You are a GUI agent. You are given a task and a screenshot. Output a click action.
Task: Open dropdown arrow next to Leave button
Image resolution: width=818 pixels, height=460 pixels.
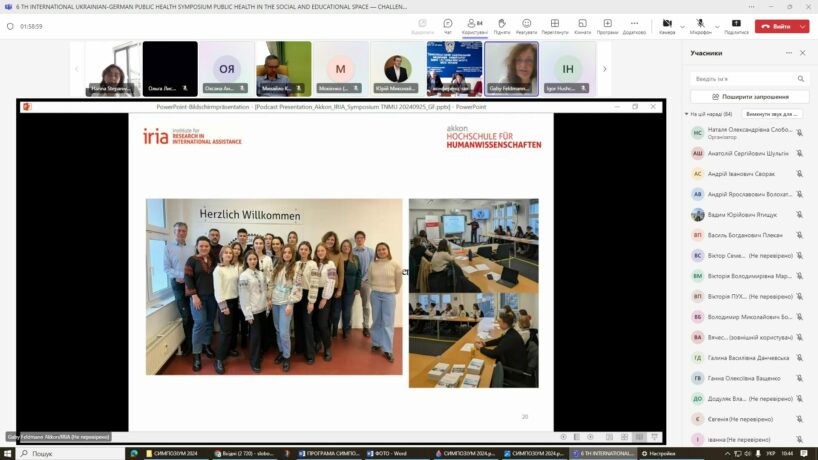804,26
